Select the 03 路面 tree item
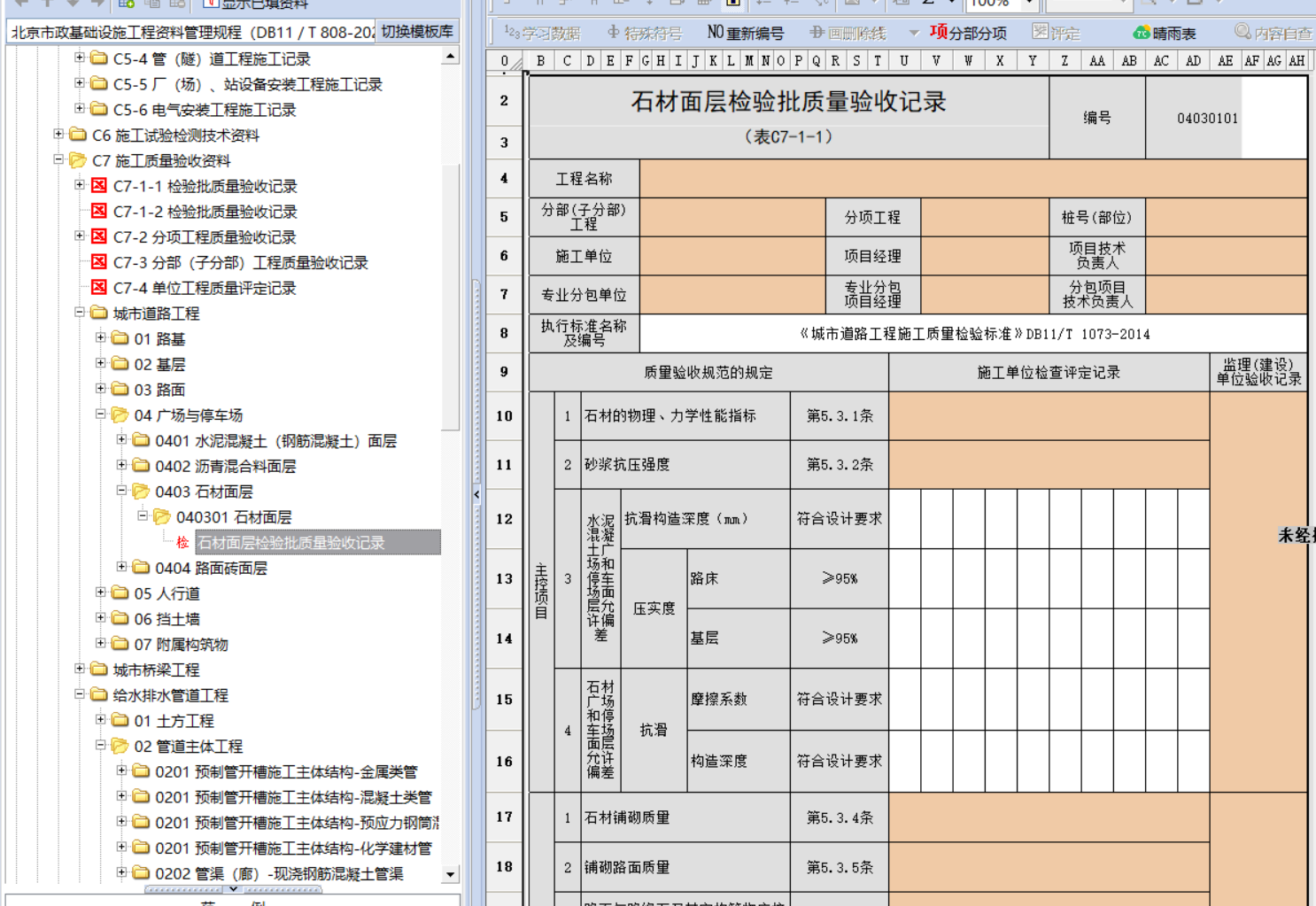1316x906 pixels. (x=159, y=390)
